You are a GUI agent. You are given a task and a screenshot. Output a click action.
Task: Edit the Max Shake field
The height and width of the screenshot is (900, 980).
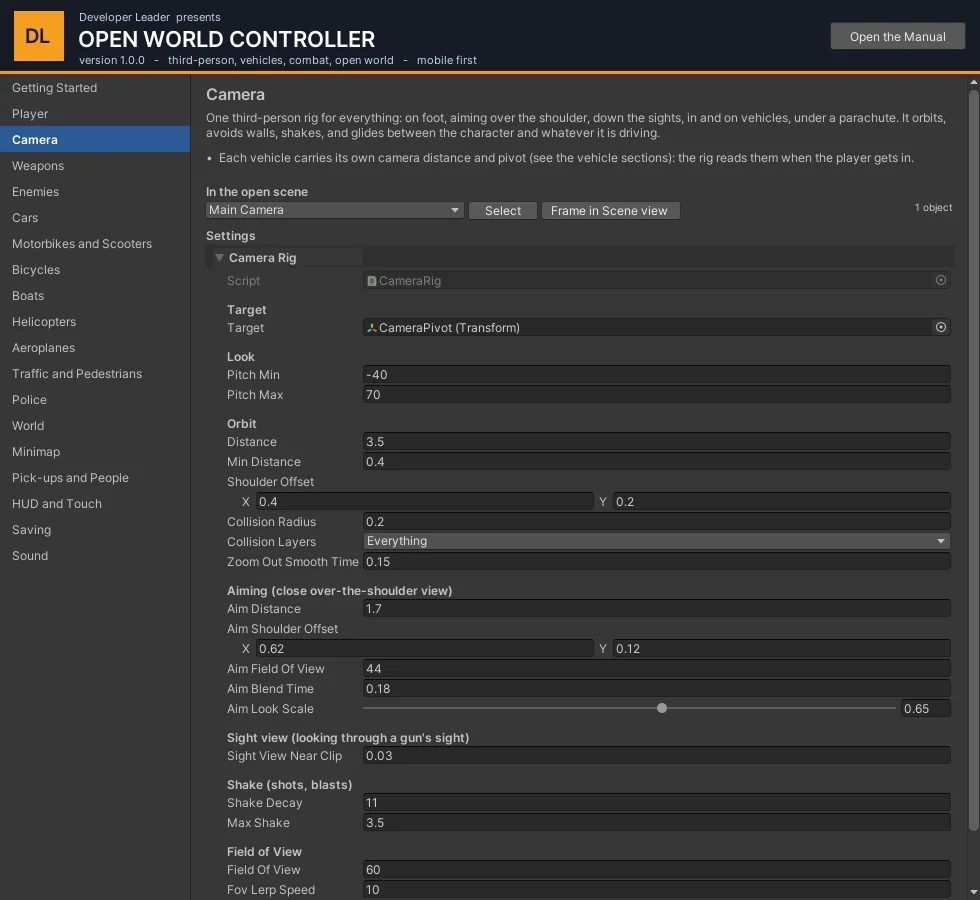click(x=657, y=822)
